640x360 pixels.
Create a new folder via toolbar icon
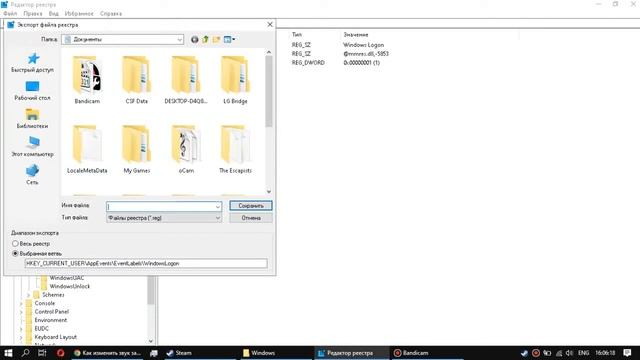[x=216, y=40]
